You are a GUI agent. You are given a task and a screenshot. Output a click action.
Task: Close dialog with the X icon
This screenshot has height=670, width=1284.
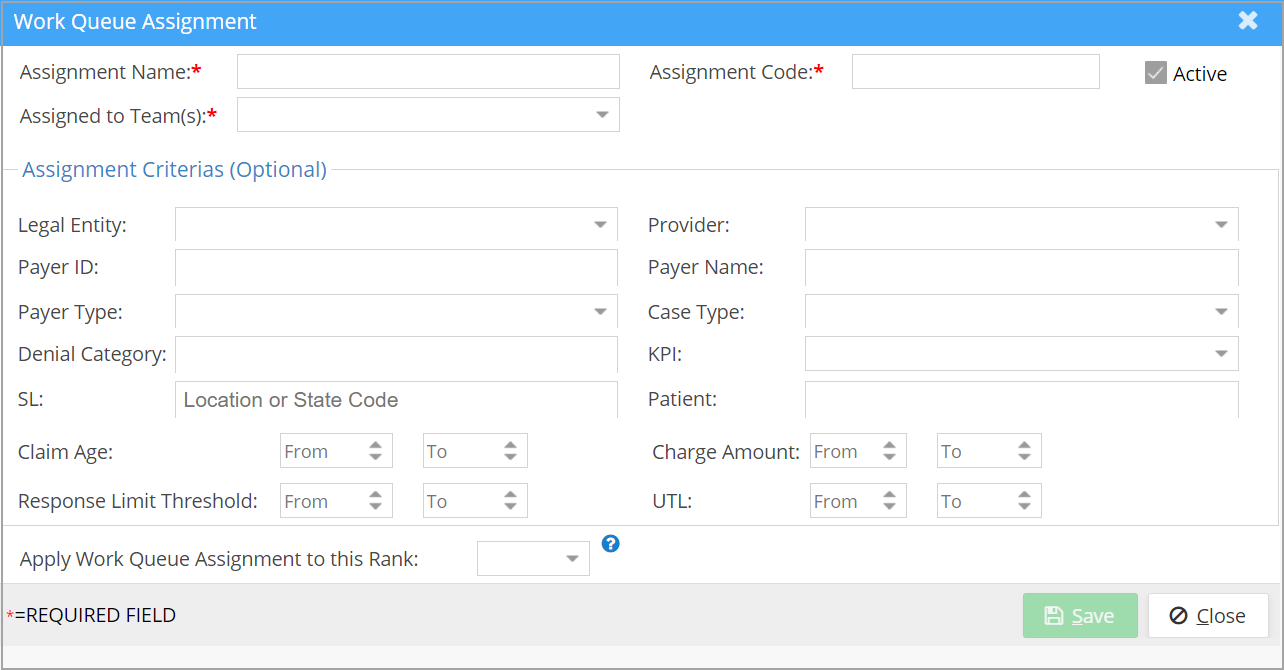tap(1248, 21)
